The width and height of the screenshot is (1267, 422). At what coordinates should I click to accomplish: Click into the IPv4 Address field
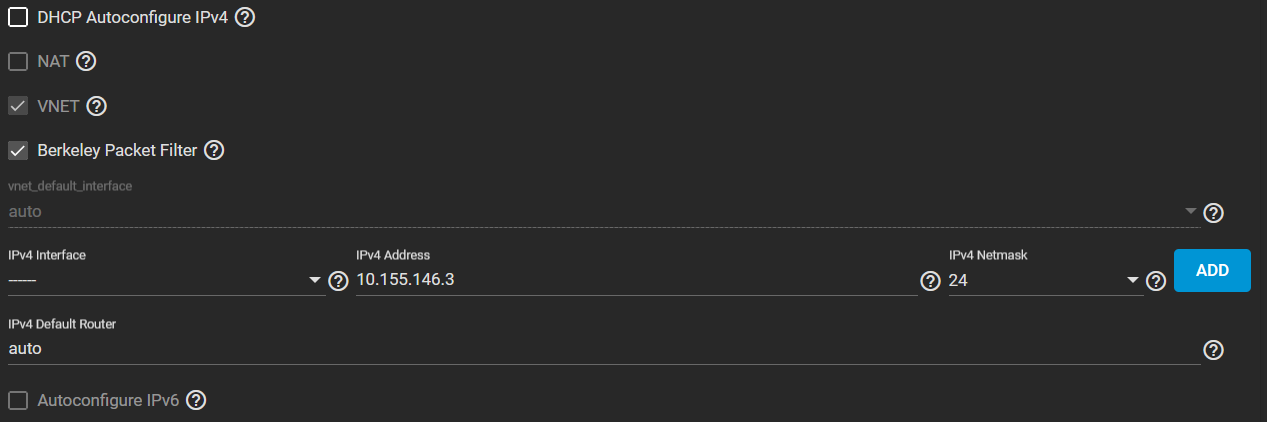pos(635,280)
